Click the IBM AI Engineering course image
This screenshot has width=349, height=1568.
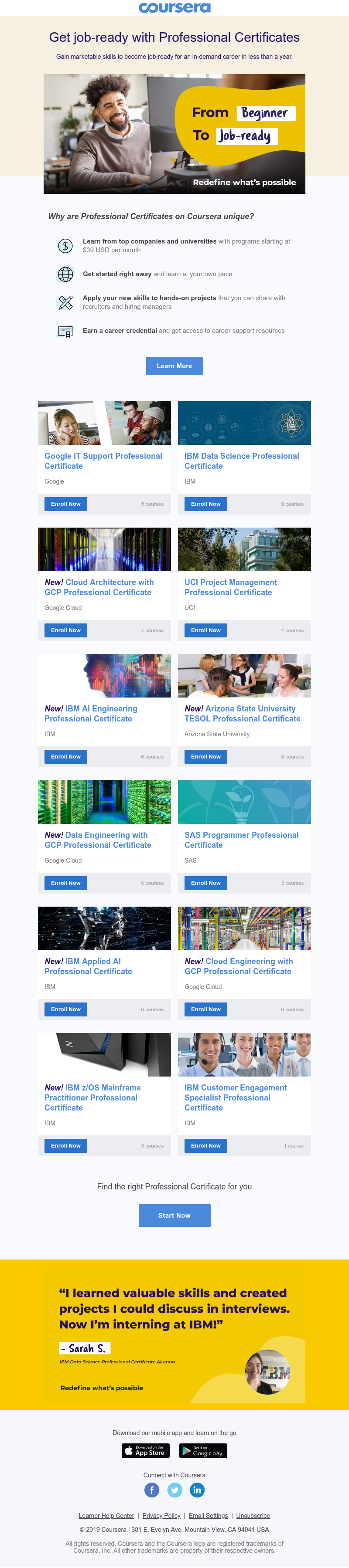pyautogui.click(x=104, y=676)
